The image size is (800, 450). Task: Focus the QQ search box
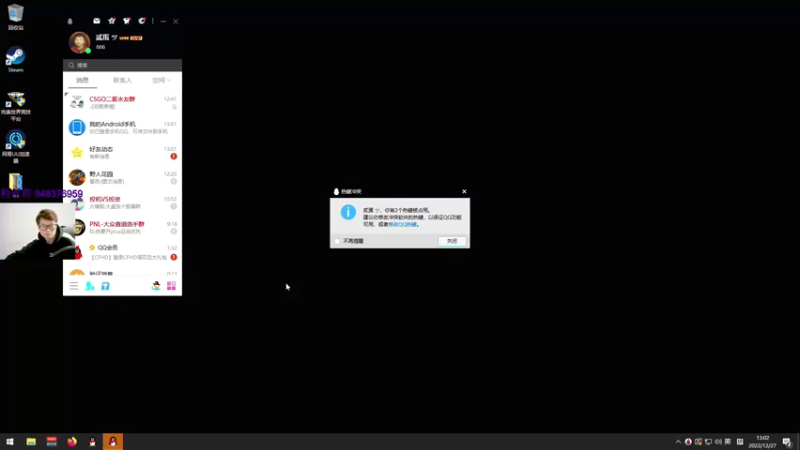click(122, 65)
